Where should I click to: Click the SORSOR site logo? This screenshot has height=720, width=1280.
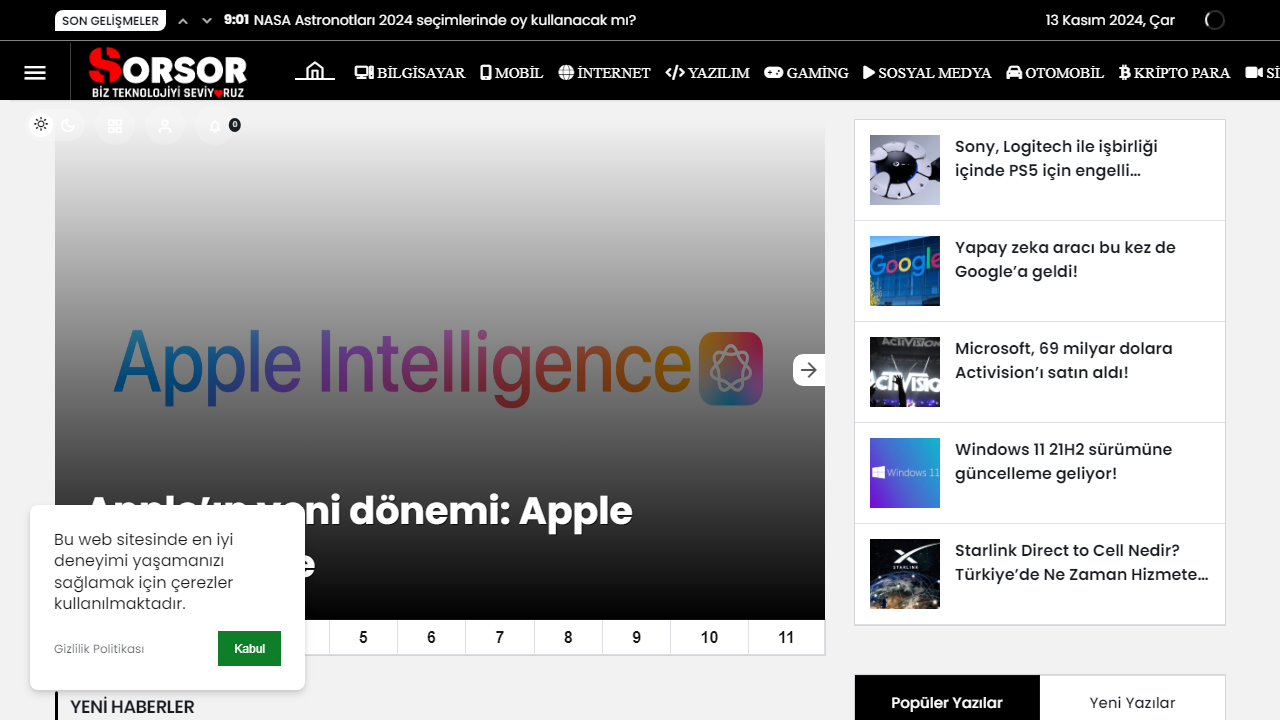coord(168,72)
